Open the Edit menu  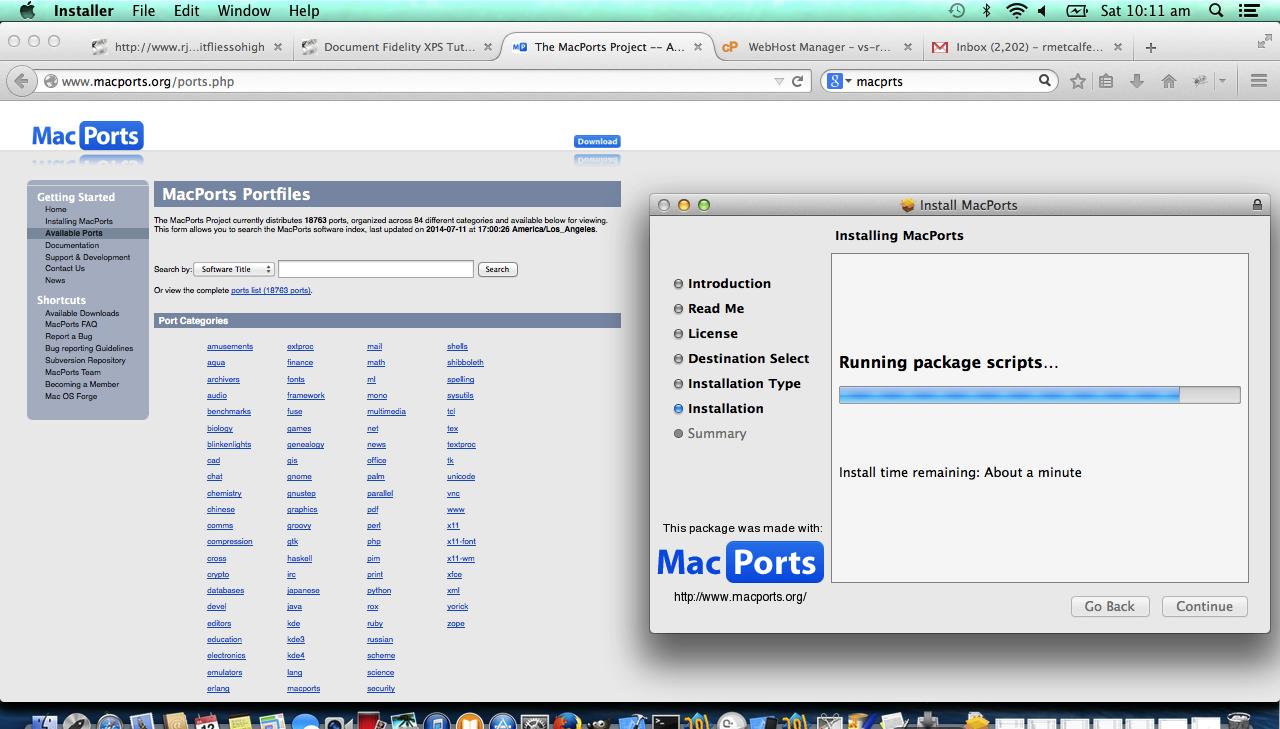point(186,11)
